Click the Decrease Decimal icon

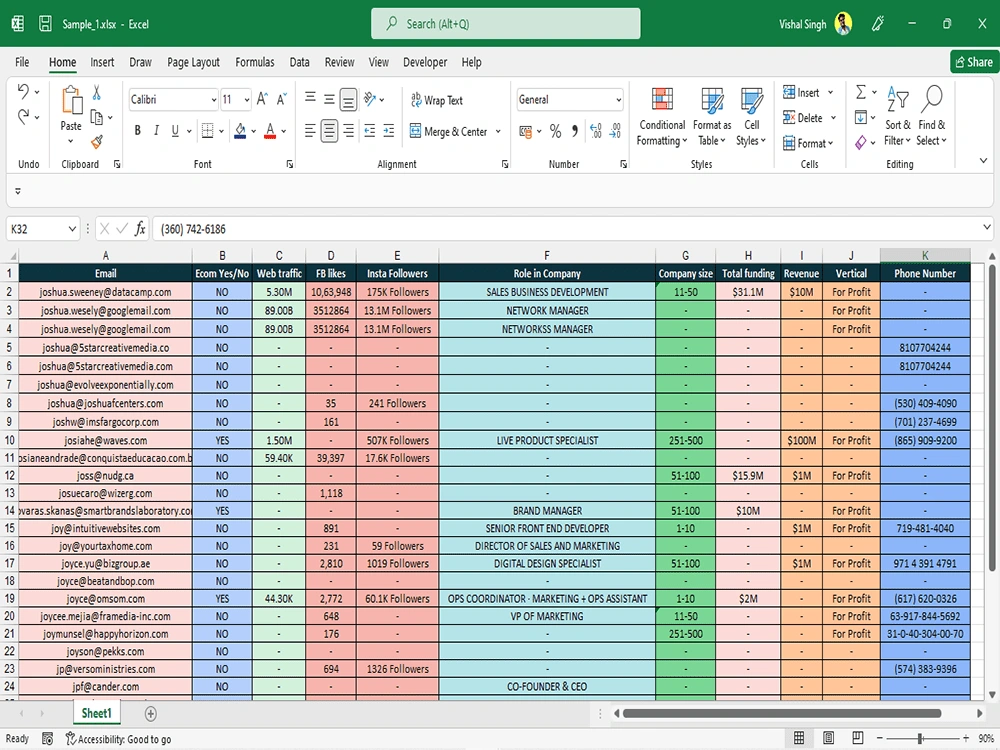point(615,131)
